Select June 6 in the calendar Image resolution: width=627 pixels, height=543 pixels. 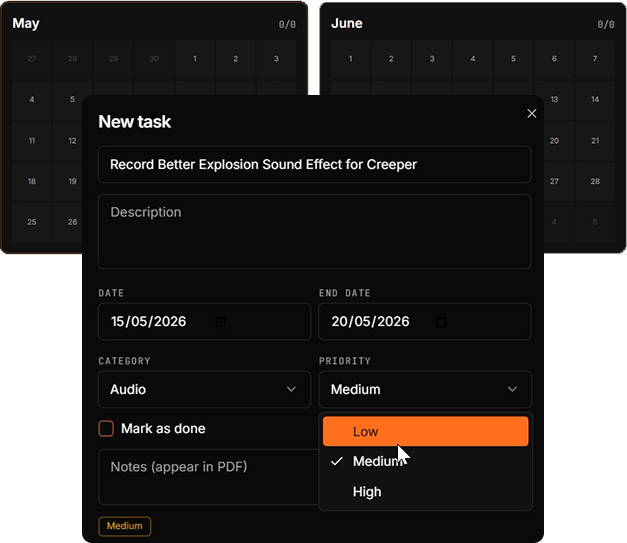tap(554, 59)
